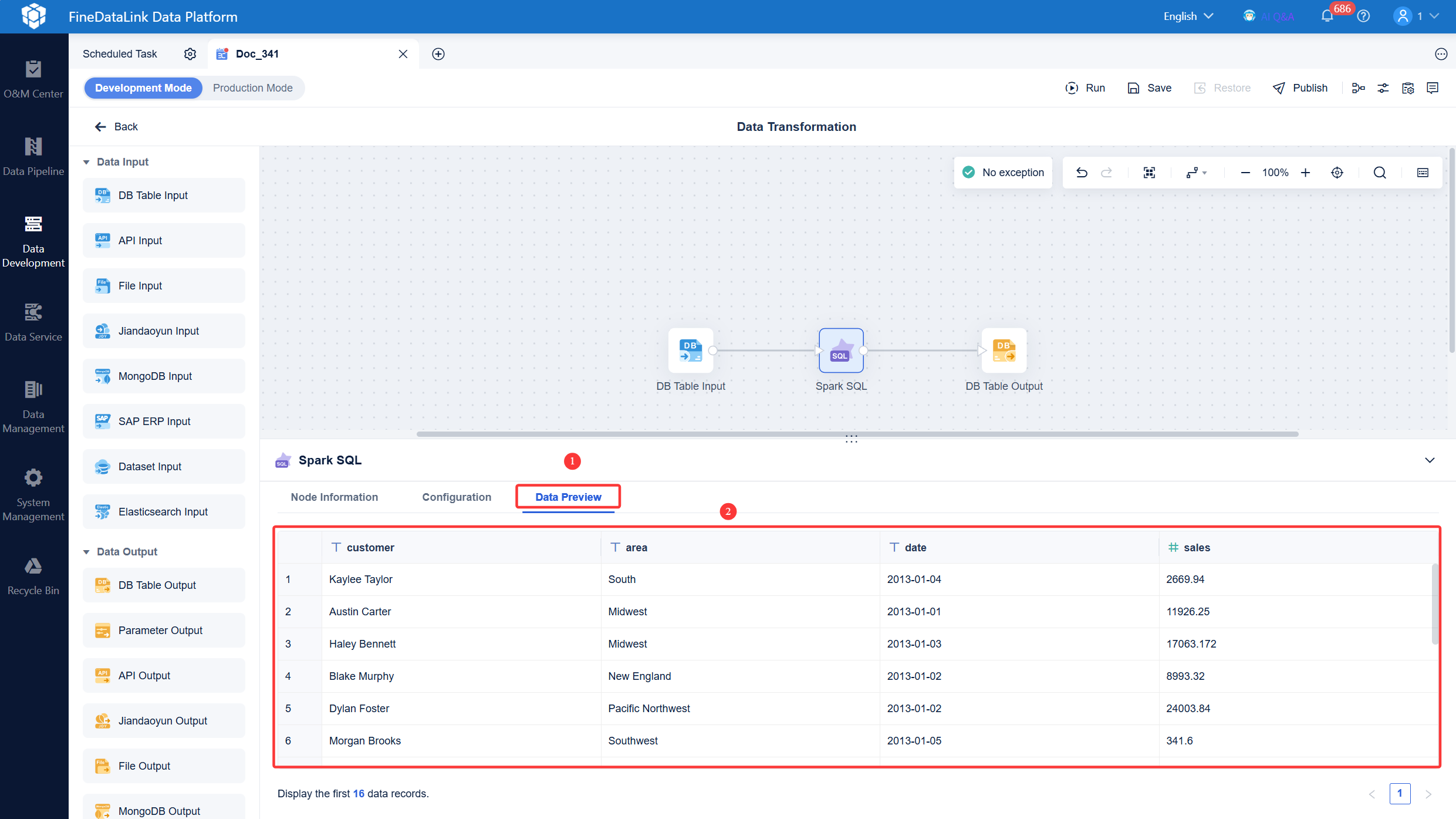Select the SAP ERP Input operator
This screenshot has width=1456, height=819.
click(x=164, y=422)
